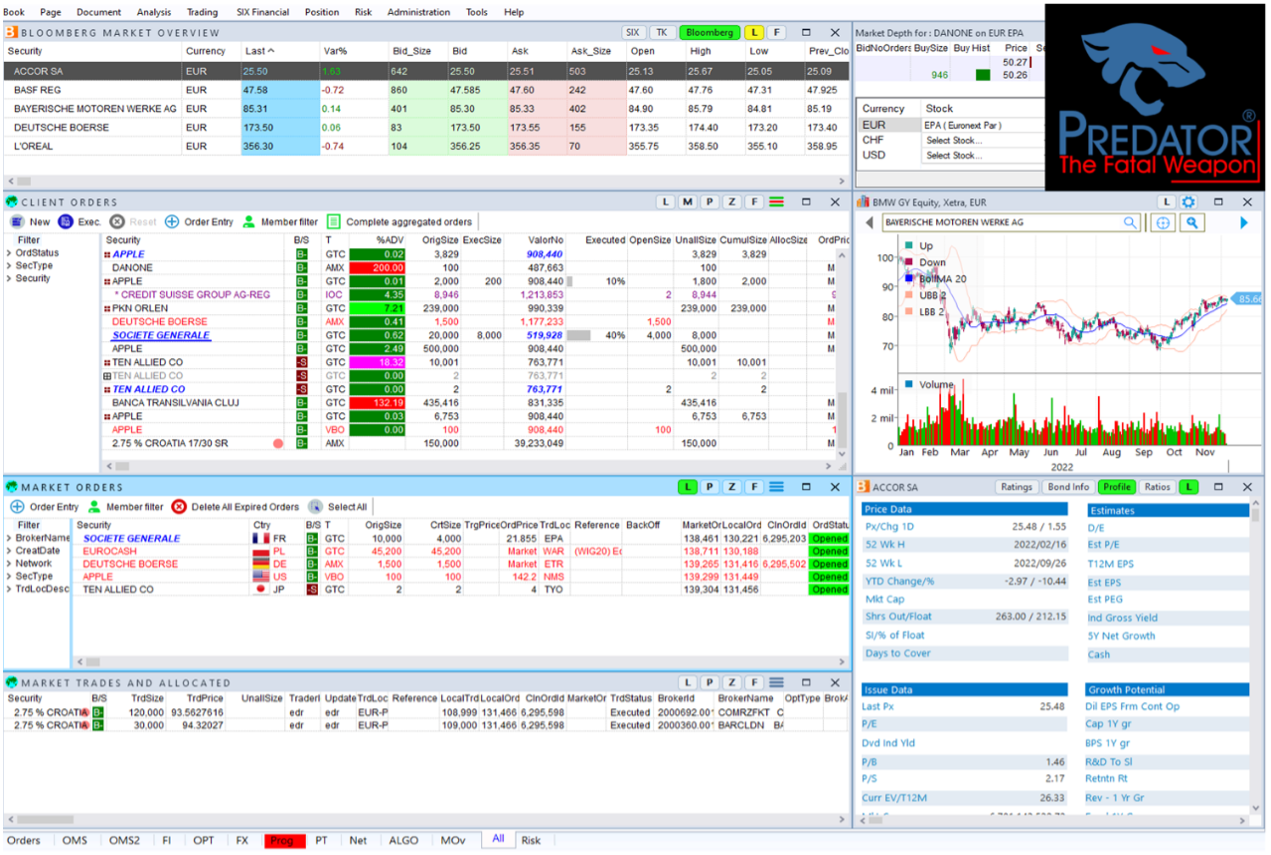This screenshot has height=855, width=1271.
Task: Click the colored lines icon in Client Orders header
Action: [776, 202]
